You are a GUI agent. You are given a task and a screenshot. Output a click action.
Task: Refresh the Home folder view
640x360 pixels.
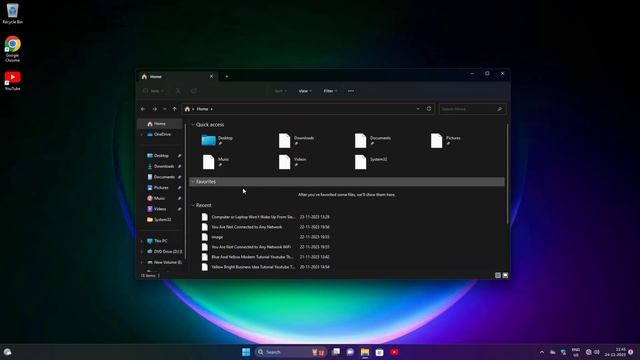pos(429,109)
